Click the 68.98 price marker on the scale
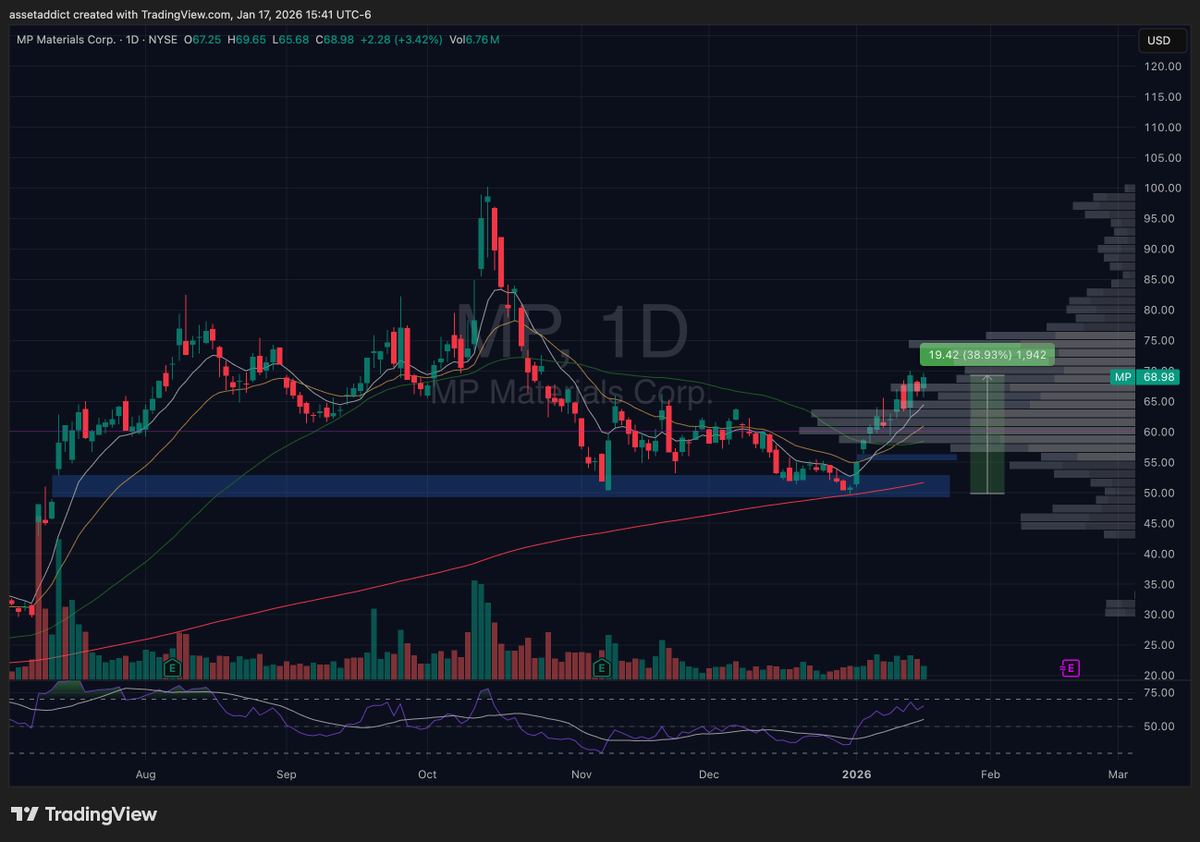This screenshot has height=842, width=1200. [x=1158, y=377]
